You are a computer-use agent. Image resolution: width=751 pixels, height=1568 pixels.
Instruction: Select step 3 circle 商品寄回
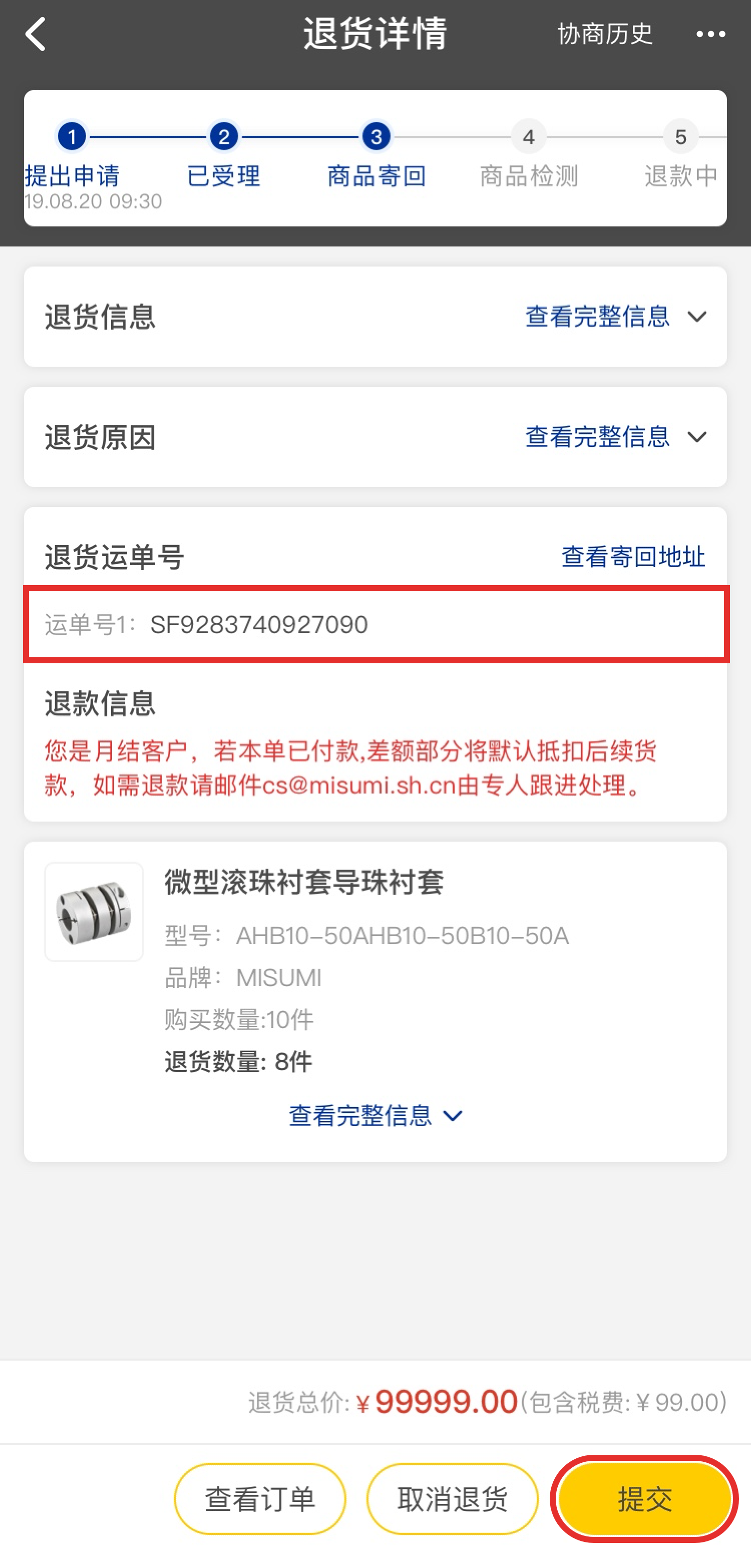(x=377, y=138)
